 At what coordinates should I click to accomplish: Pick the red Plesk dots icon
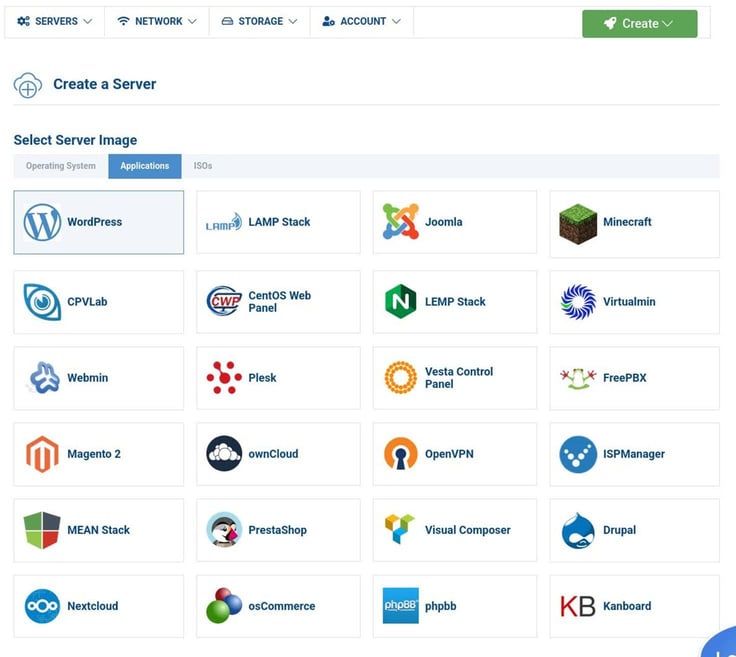[x=224, y=377]
